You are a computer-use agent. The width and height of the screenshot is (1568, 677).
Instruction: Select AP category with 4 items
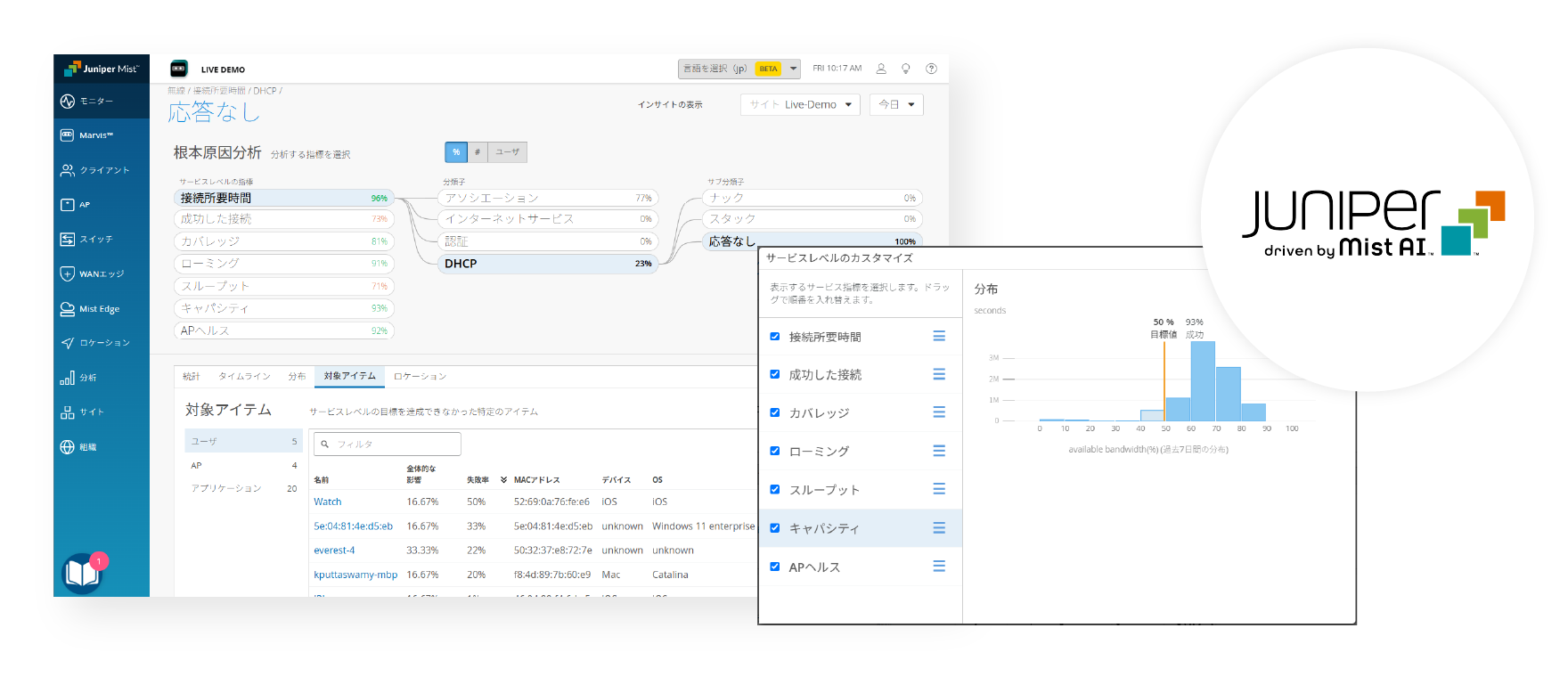(244, 465)
